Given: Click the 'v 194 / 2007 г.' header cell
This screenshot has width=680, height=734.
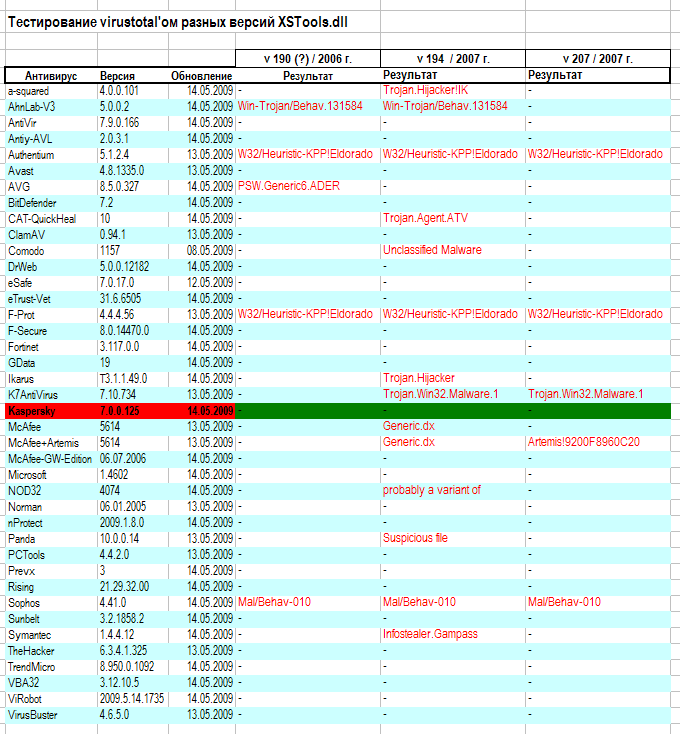Looking at the screenshot, I should tap(453, 59).
